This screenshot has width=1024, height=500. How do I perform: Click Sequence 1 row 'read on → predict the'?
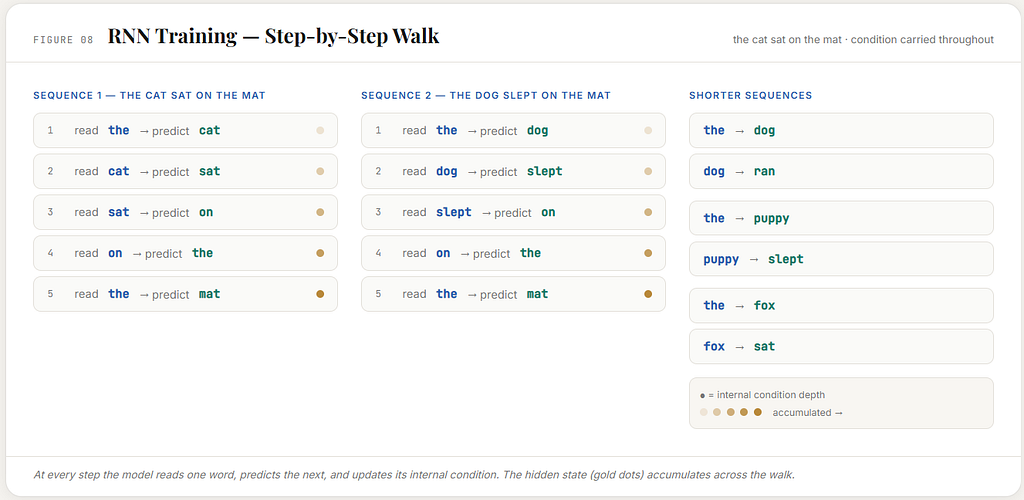point(185,253)
